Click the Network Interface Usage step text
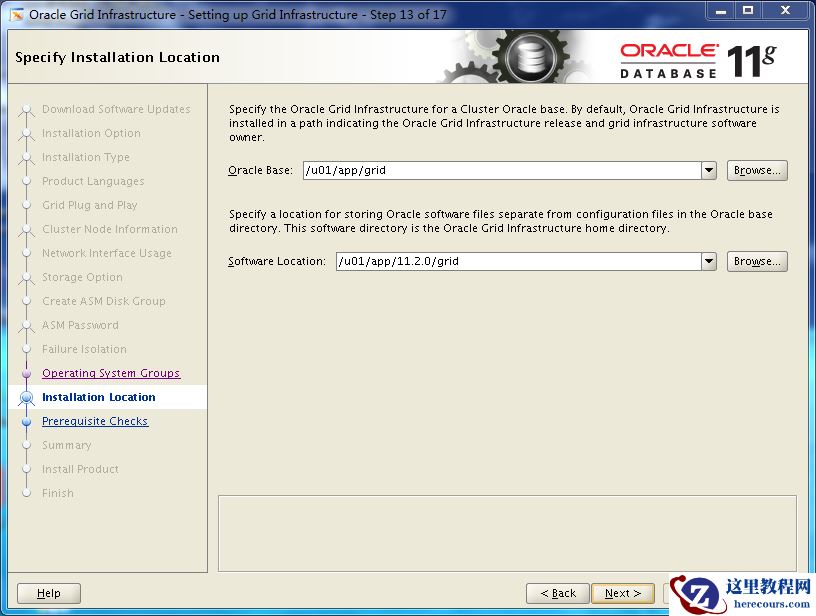Viewport: 816px width, 616px height. (107, 253)
